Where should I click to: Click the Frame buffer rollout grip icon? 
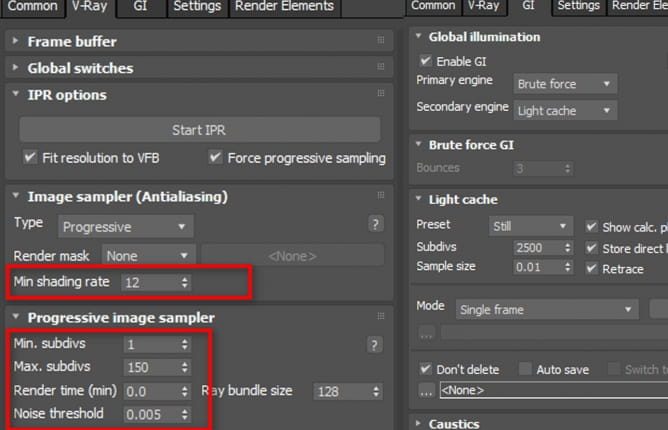pos(381,41)
